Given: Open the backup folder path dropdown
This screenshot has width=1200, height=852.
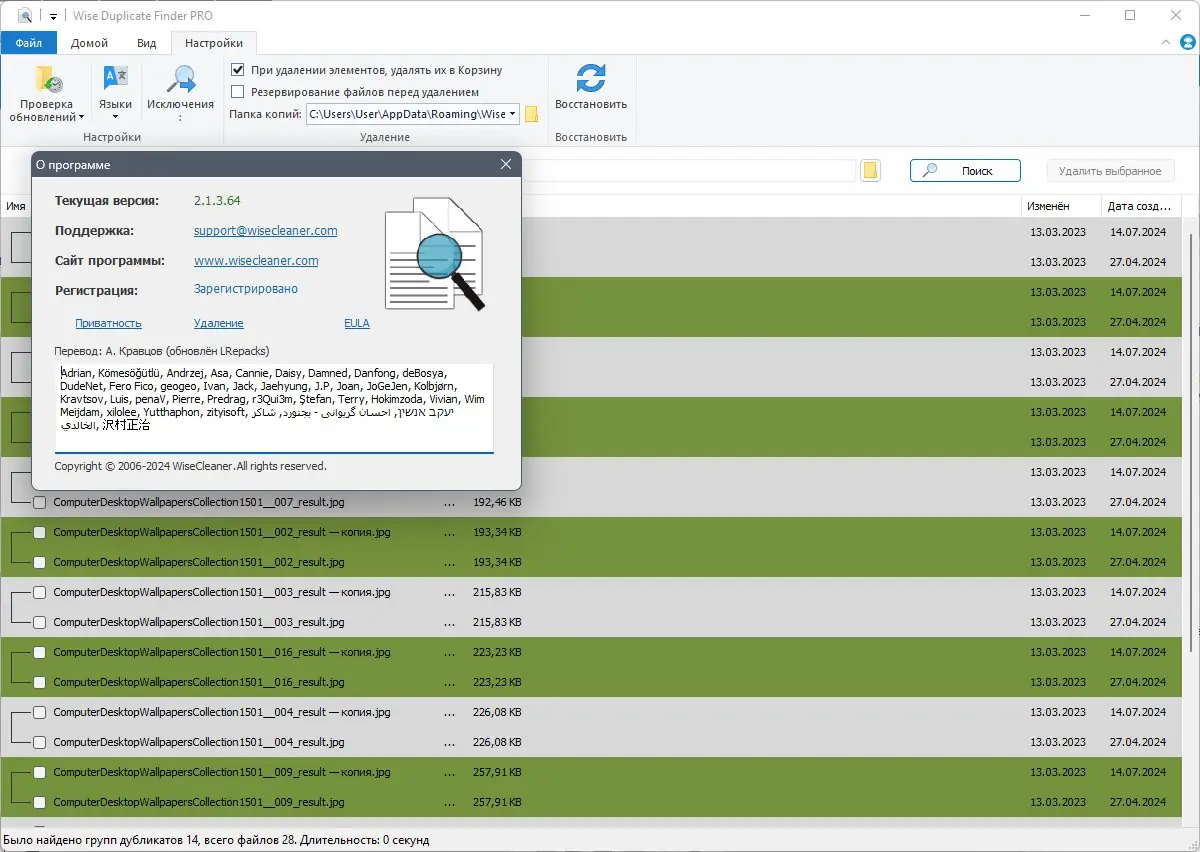Looking at the screenshot, I should coord(513,114).
